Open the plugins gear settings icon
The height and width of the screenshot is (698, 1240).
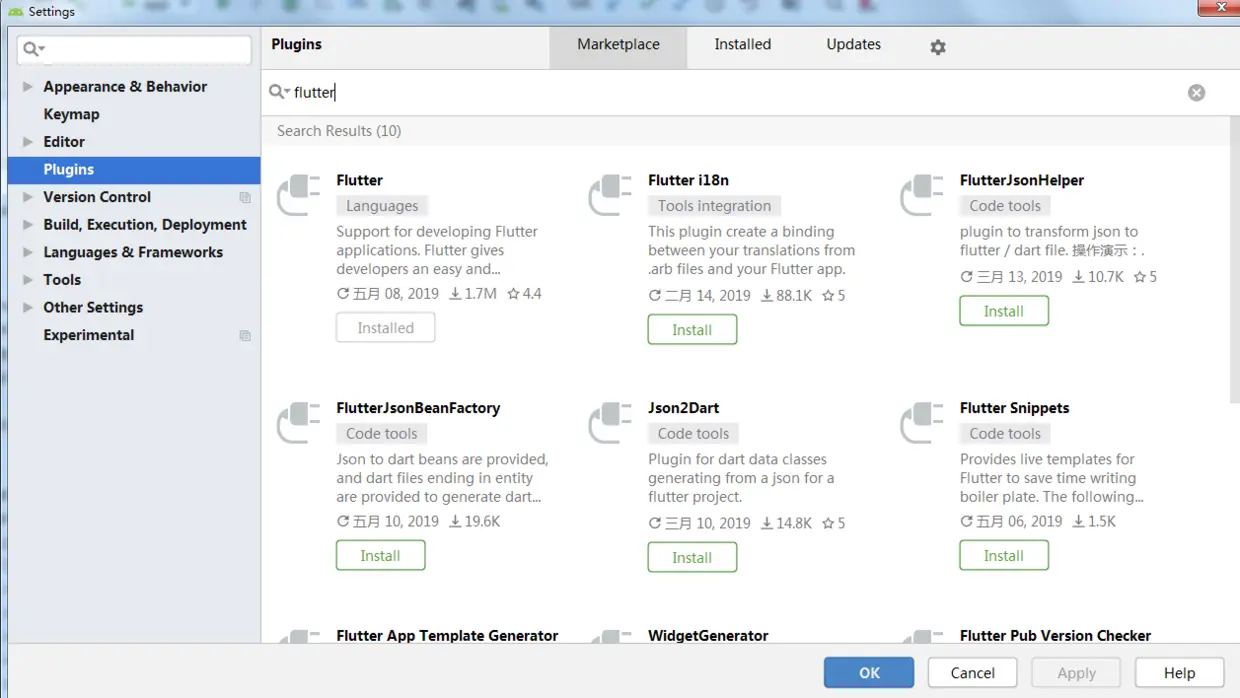(937, 47)
